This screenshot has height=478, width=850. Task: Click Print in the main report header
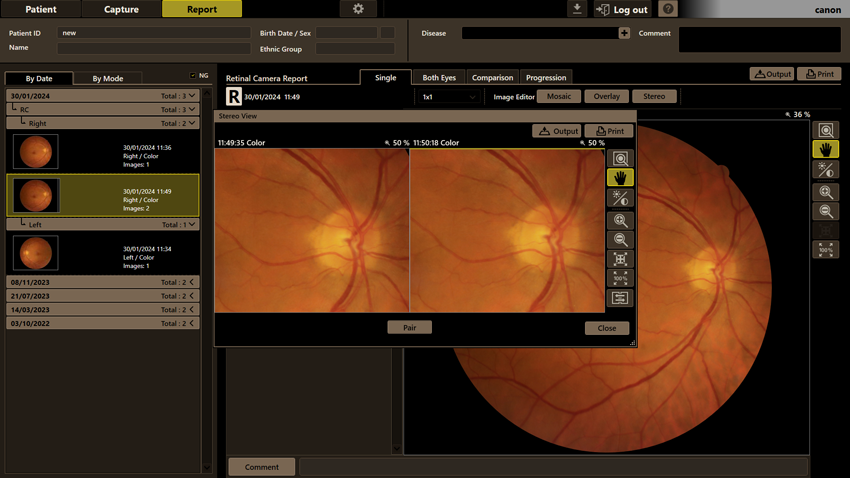pos(819,74)
